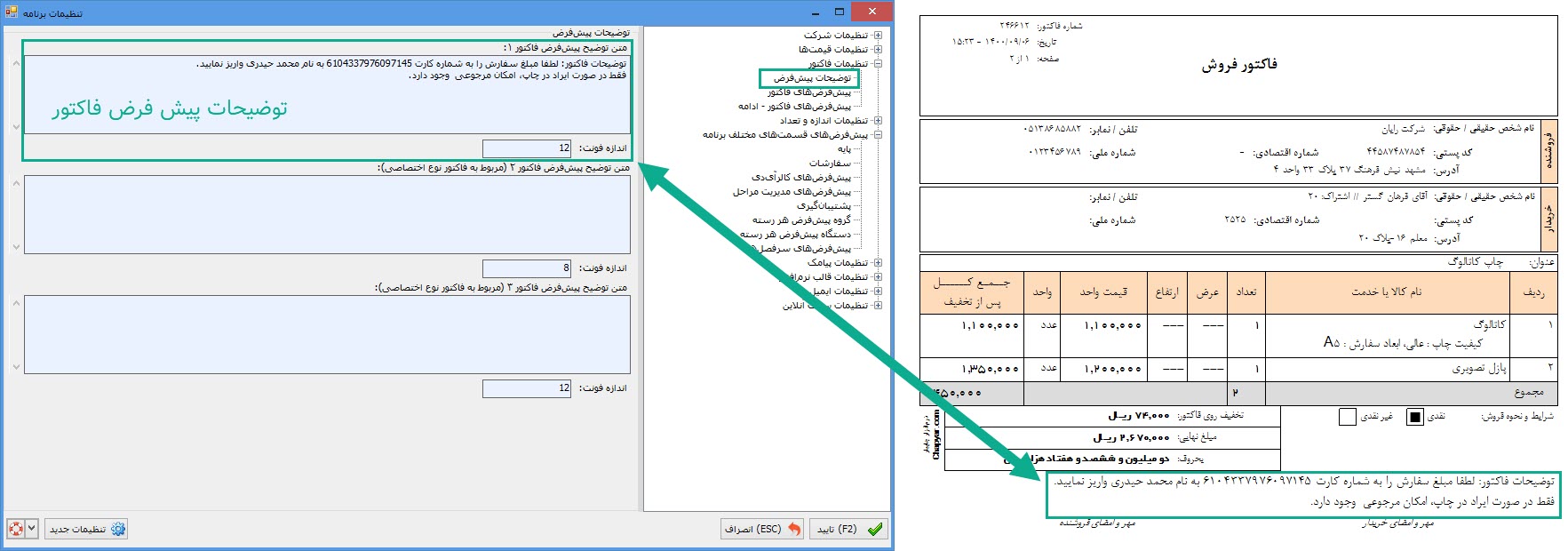The height and width of the screenshot is (551, 1568).
Task: Collapse the تنظیمات فاکتور tree node
Action: tap(878, 64)
